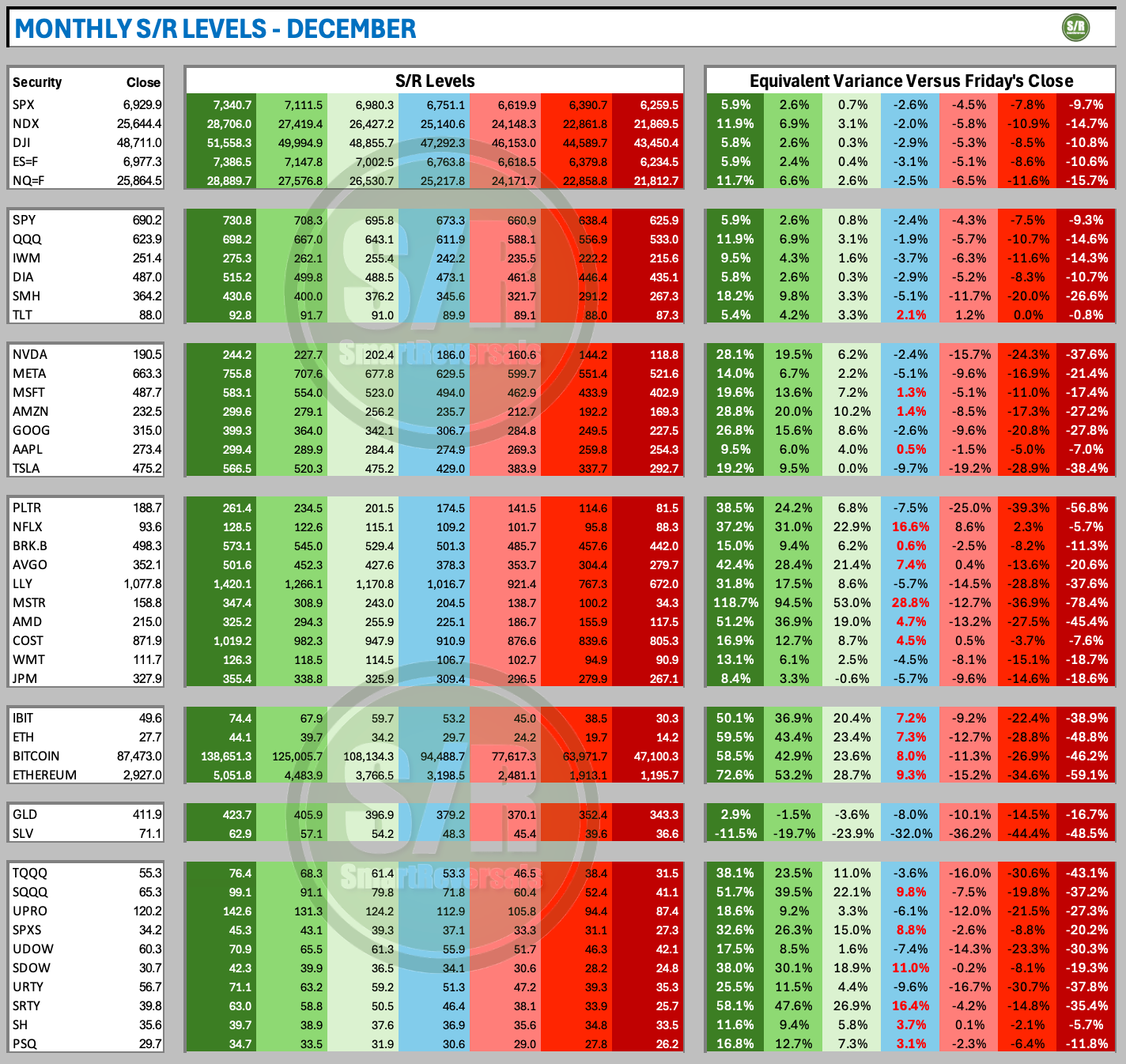Click the NQ=F ticker label
1126x1064 pixels.
coord(26,180)
